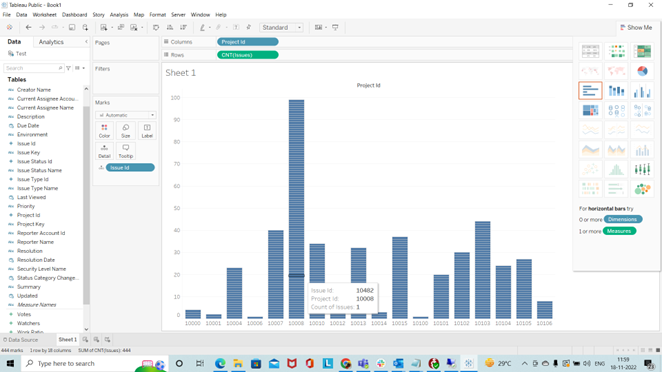Image resolution: width=662 pixels, height=372 pixels.
Task: Select the packed bubbles chart in Show Me
Action: click(642, 189)
